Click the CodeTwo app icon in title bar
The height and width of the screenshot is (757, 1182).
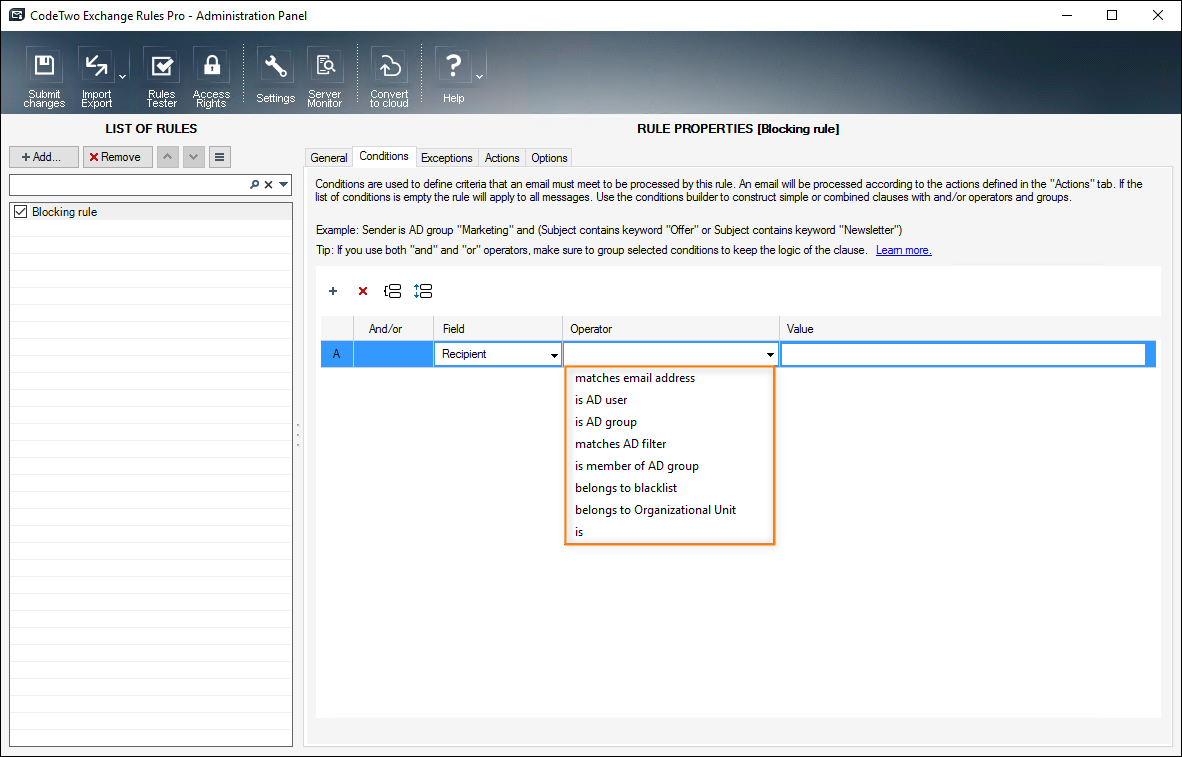coord(16,15)
